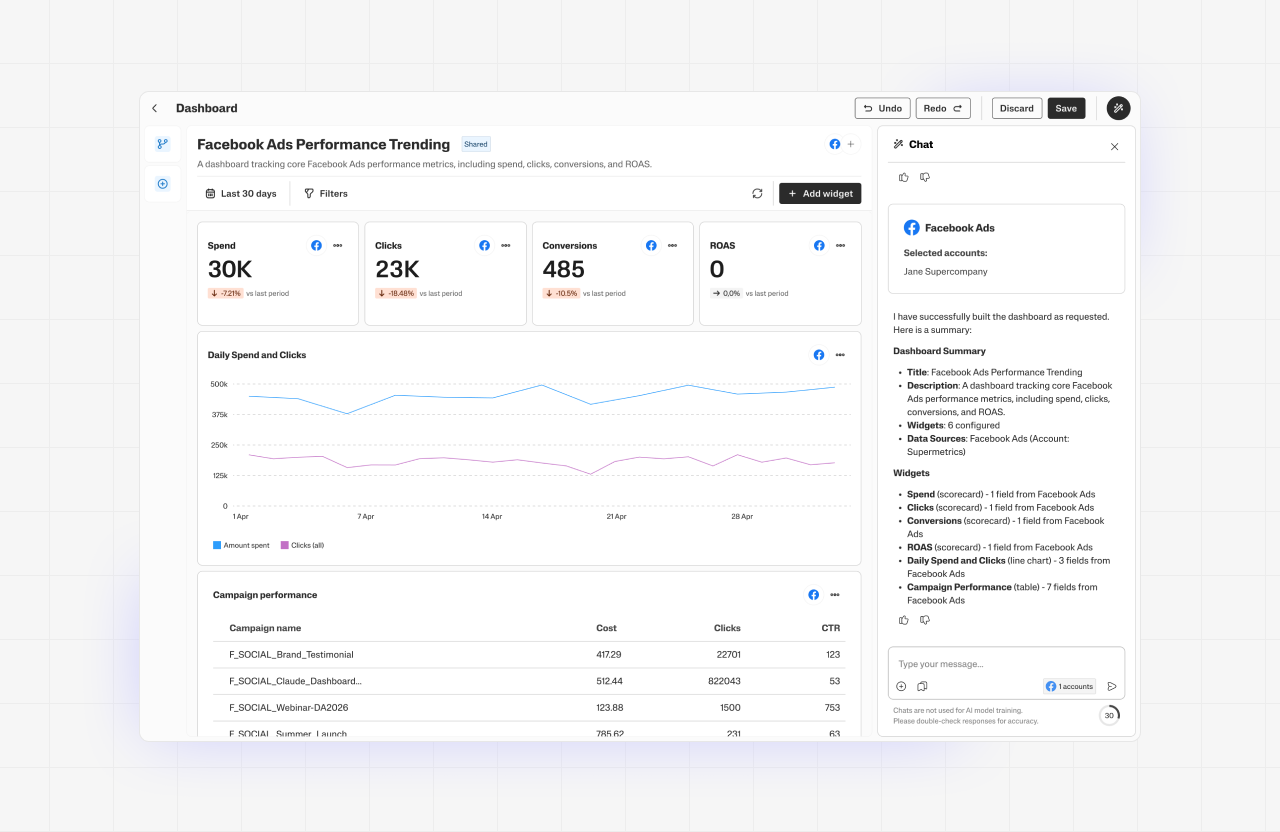
Task: Redo the last change
Action: pos(943,108)
